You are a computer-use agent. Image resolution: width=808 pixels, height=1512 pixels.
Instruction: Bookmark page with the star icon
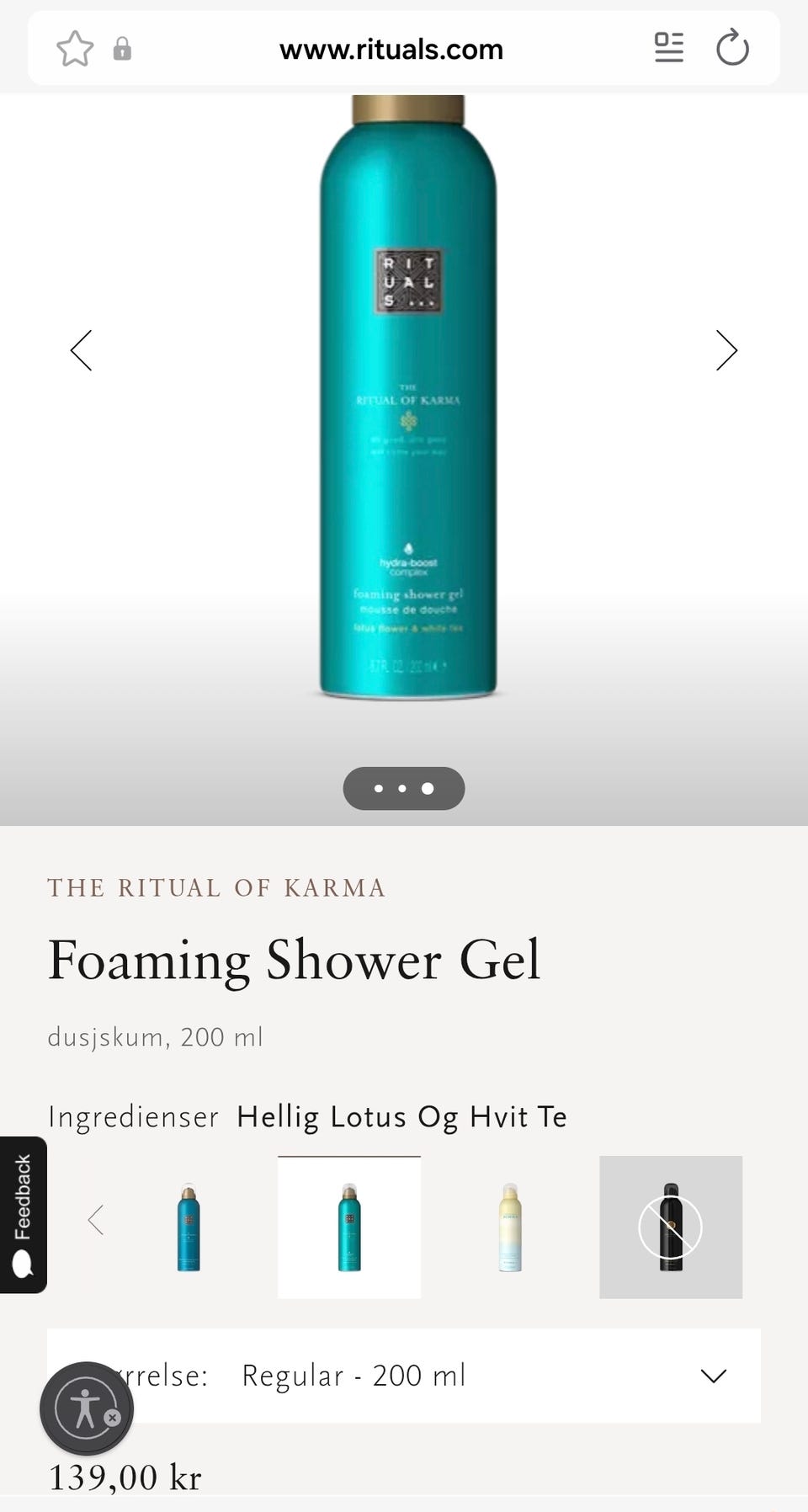pos(75,49)
